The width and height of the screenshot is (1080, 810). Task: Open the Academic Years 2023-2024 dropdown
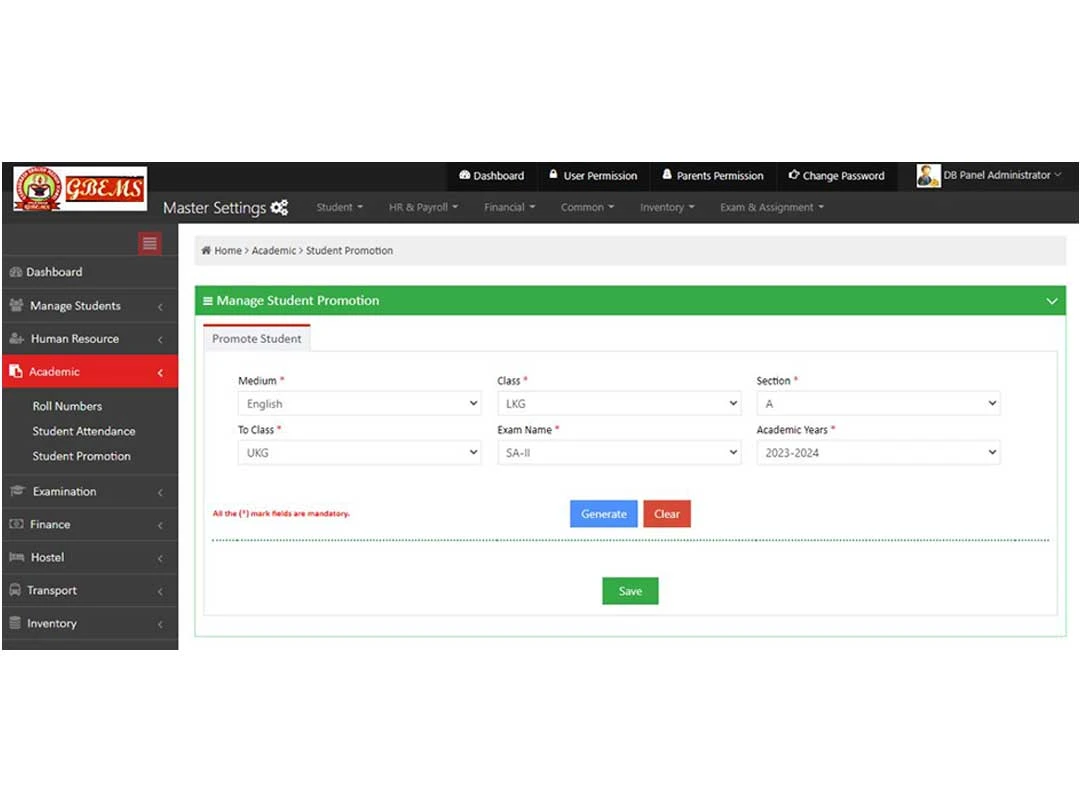pos(878,452)
